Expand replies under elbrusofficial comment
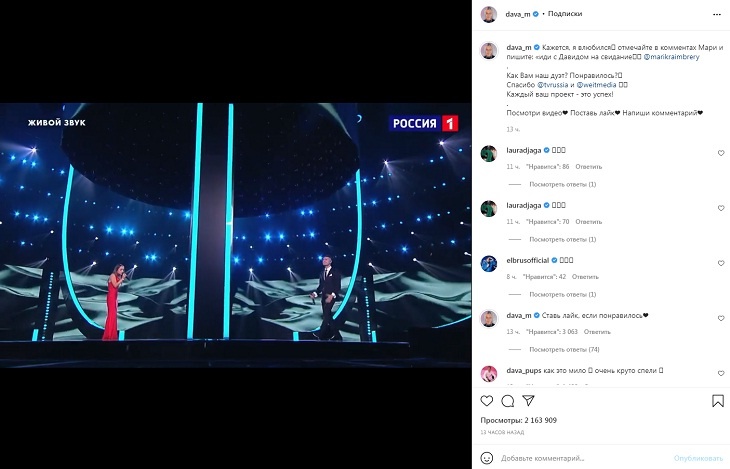The width and height of the screenshot is (730, 469). point(562,294)
